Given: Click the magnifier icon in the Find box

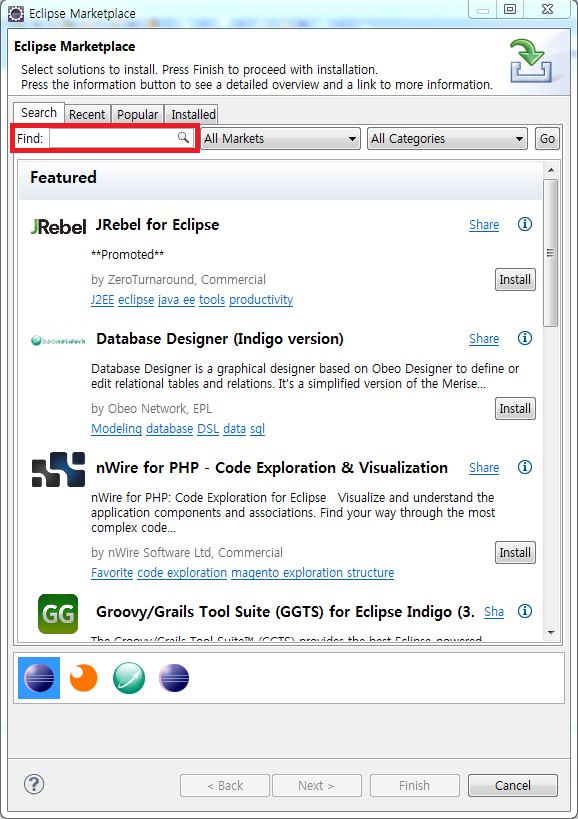Looking at the screenshot, I should tap(183, 137).
